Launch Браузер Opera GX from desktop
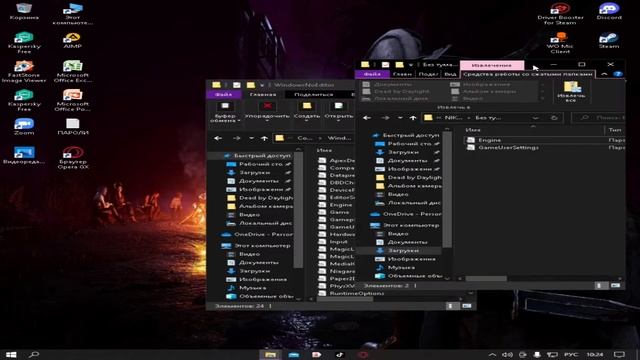This screenshot has height=360, width=640. tap(73, 158)
